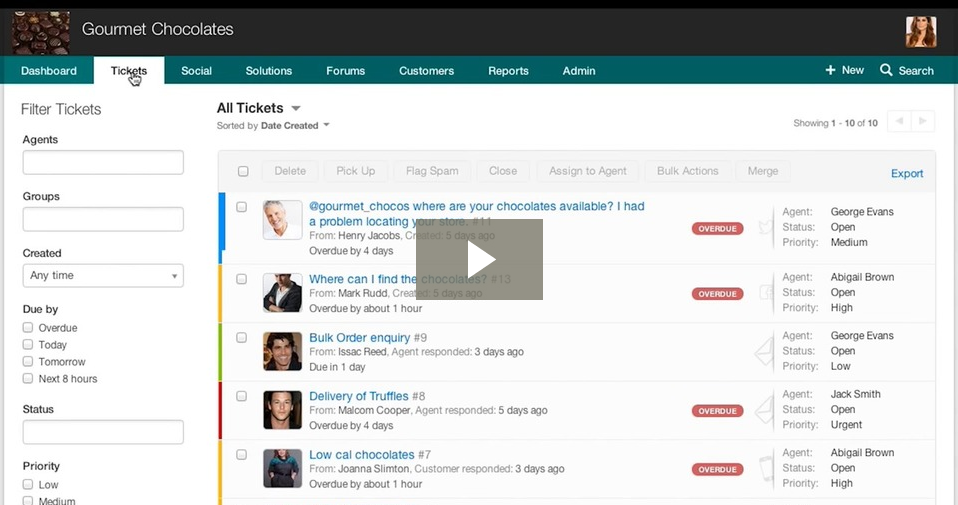Open the Bulk Order enquiry ticket link
Image resolution: width=958 pixels, height=505 pixels.
pos(359,338)
